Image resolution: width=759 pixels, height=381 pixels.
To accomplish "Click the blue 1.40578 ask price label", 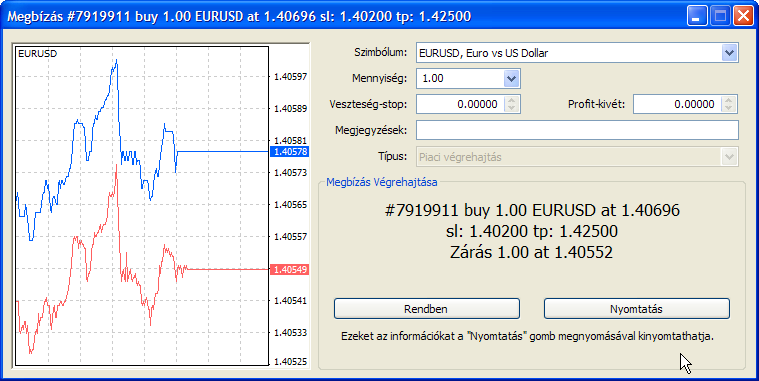I will (x=290, y=152).
